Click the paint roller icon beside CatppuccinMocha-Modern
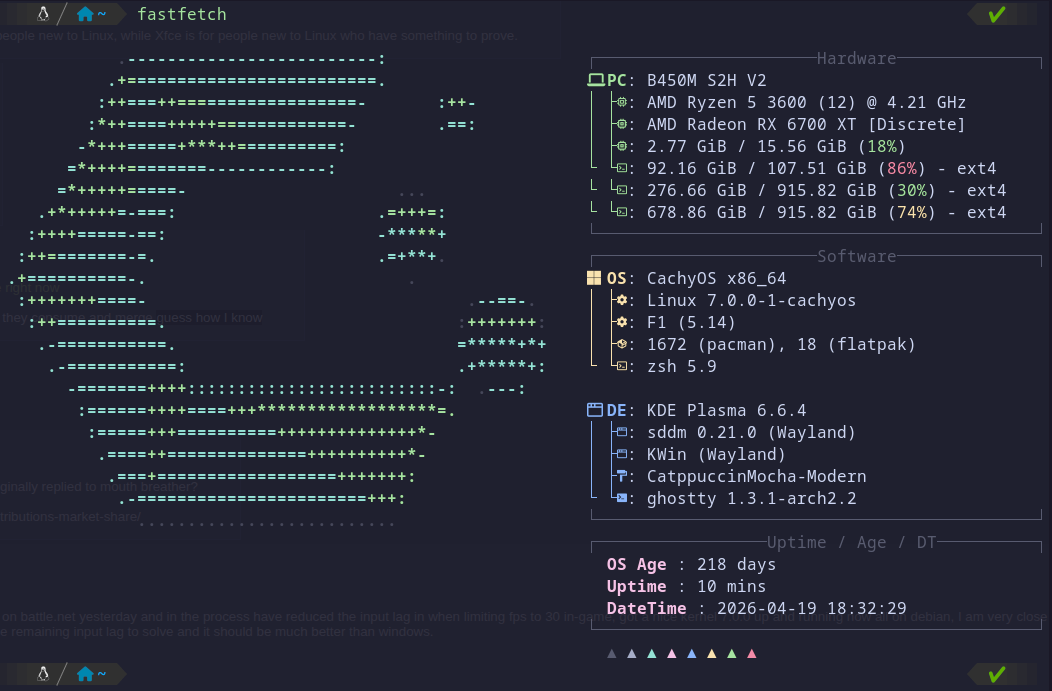Viewport: 1052px width, 691px height. [622, 476]
